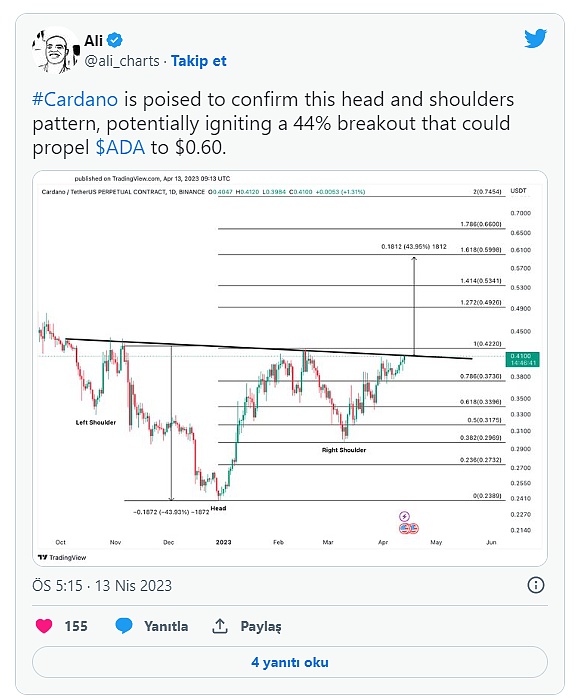
Task: Follow Ali via Takip et
Action: (199, 61)
